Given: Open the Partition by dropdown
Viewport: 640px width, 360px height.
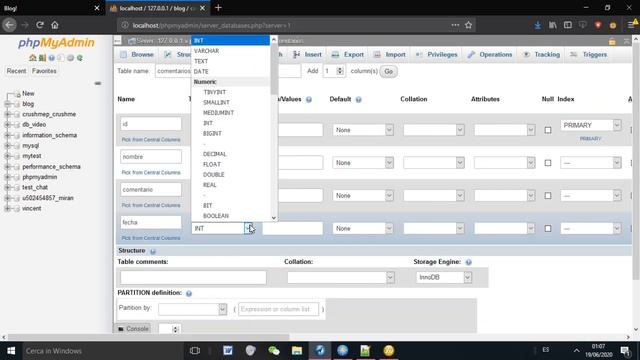Looking at the screenshot, I should click(192, 309).
